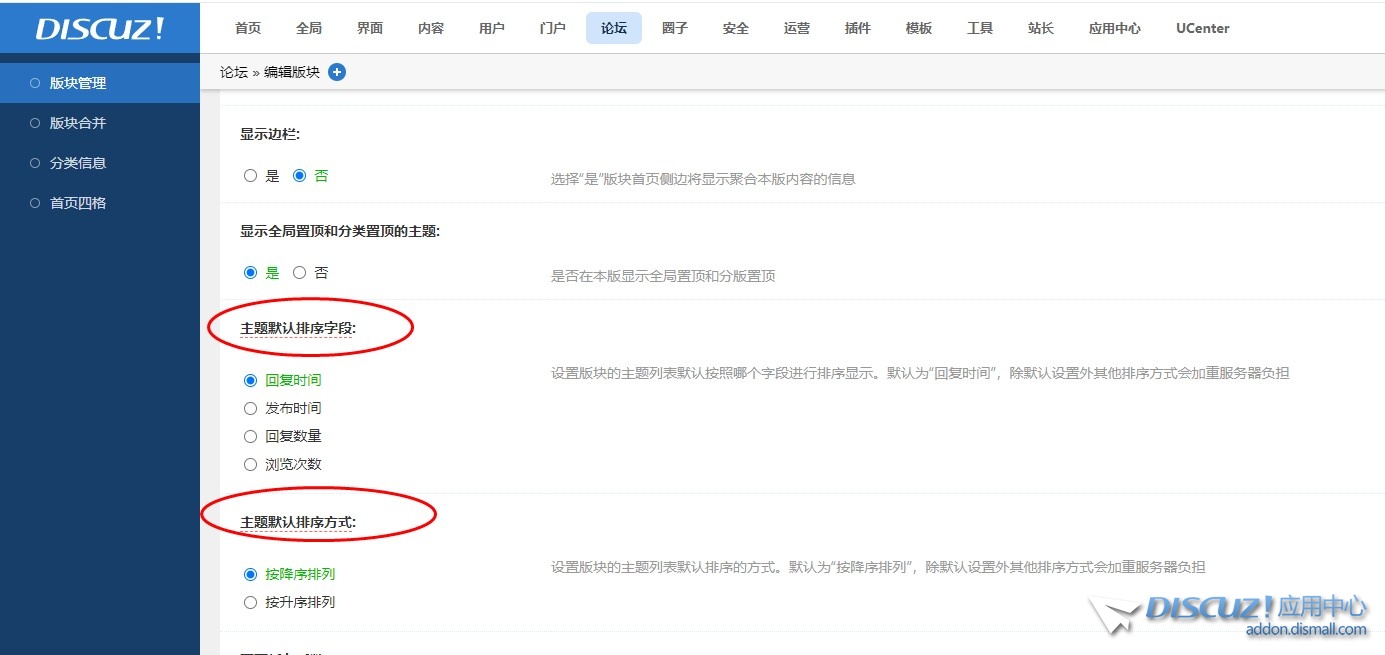Image resolution: width=1385 pixels, height=655 pixels.
Task: Open the 应用中心 top menu
Action: click(x=1115, y=28)
